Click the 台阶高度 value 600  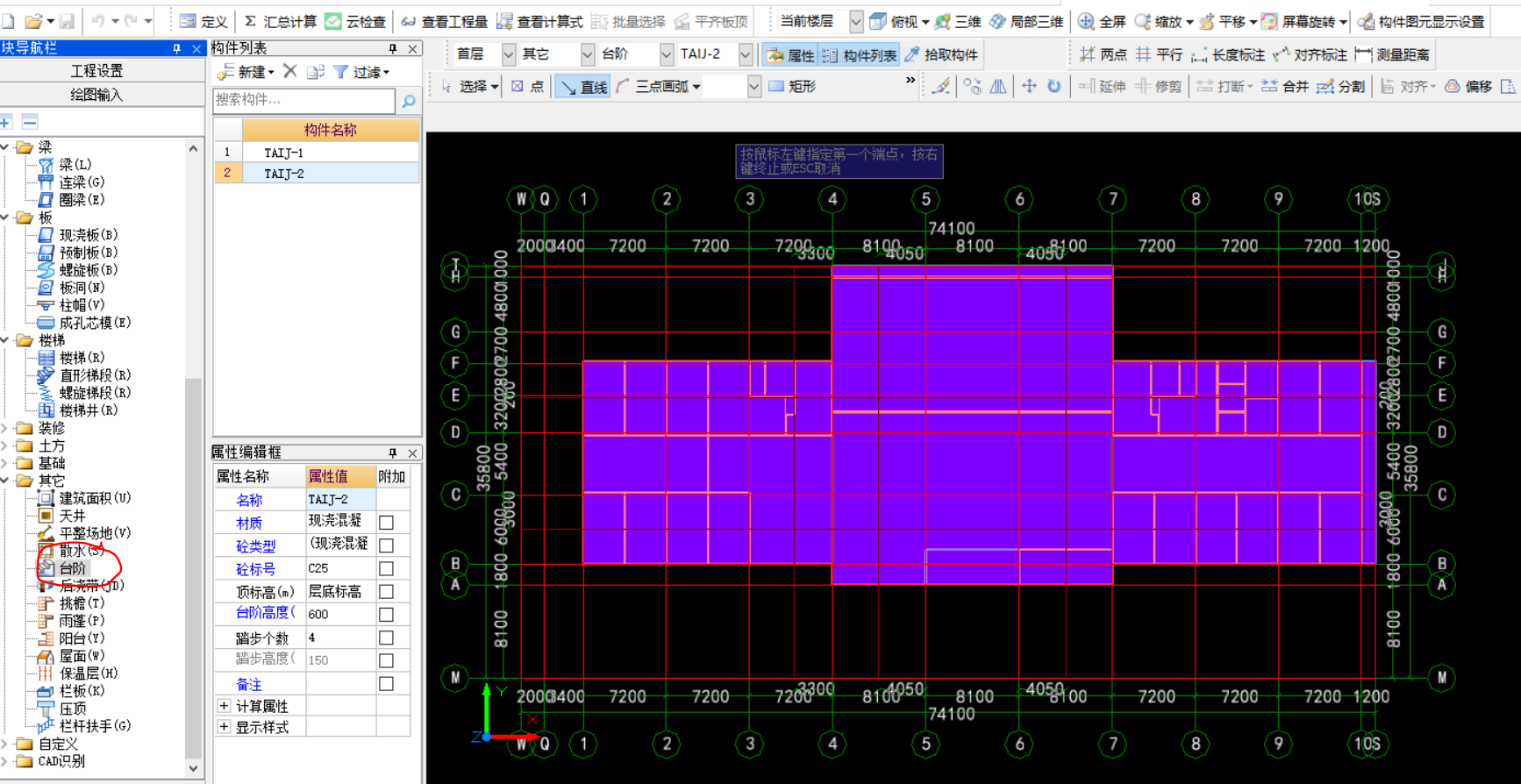tap(340, 614)
